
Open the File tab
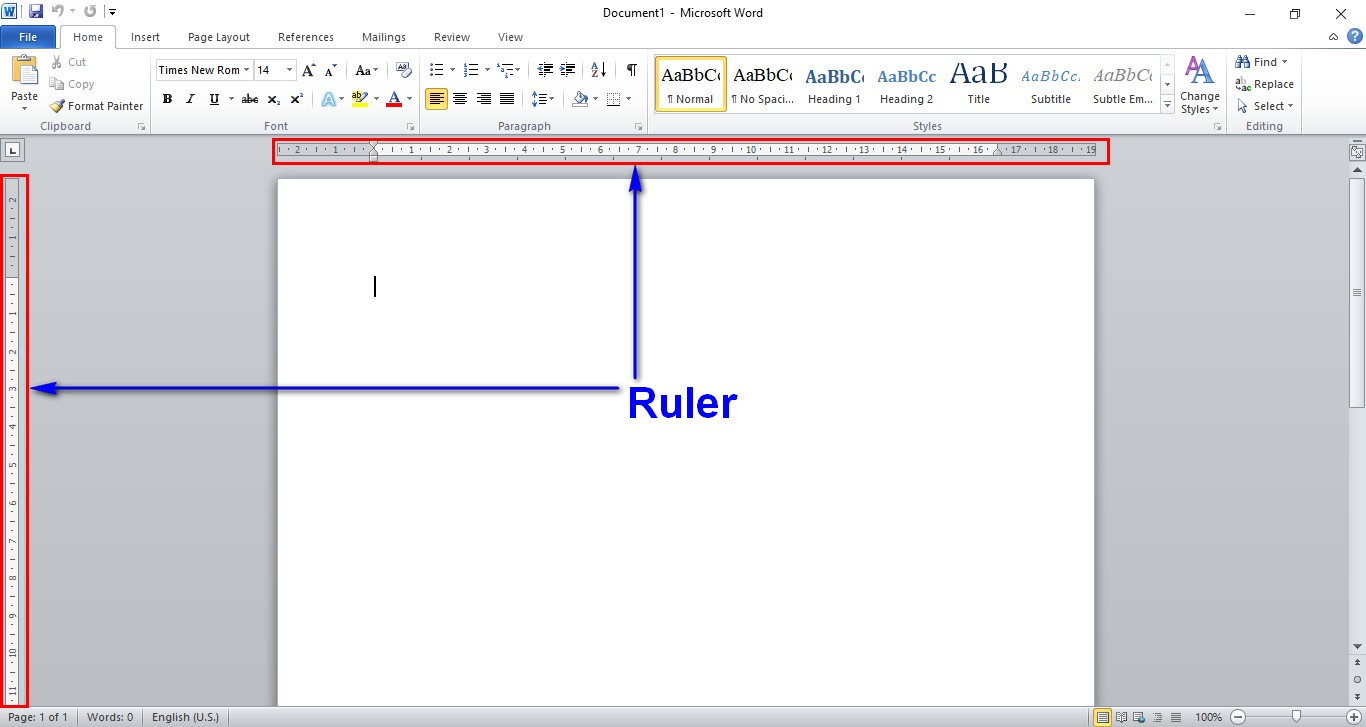click(x=28, y=37)
